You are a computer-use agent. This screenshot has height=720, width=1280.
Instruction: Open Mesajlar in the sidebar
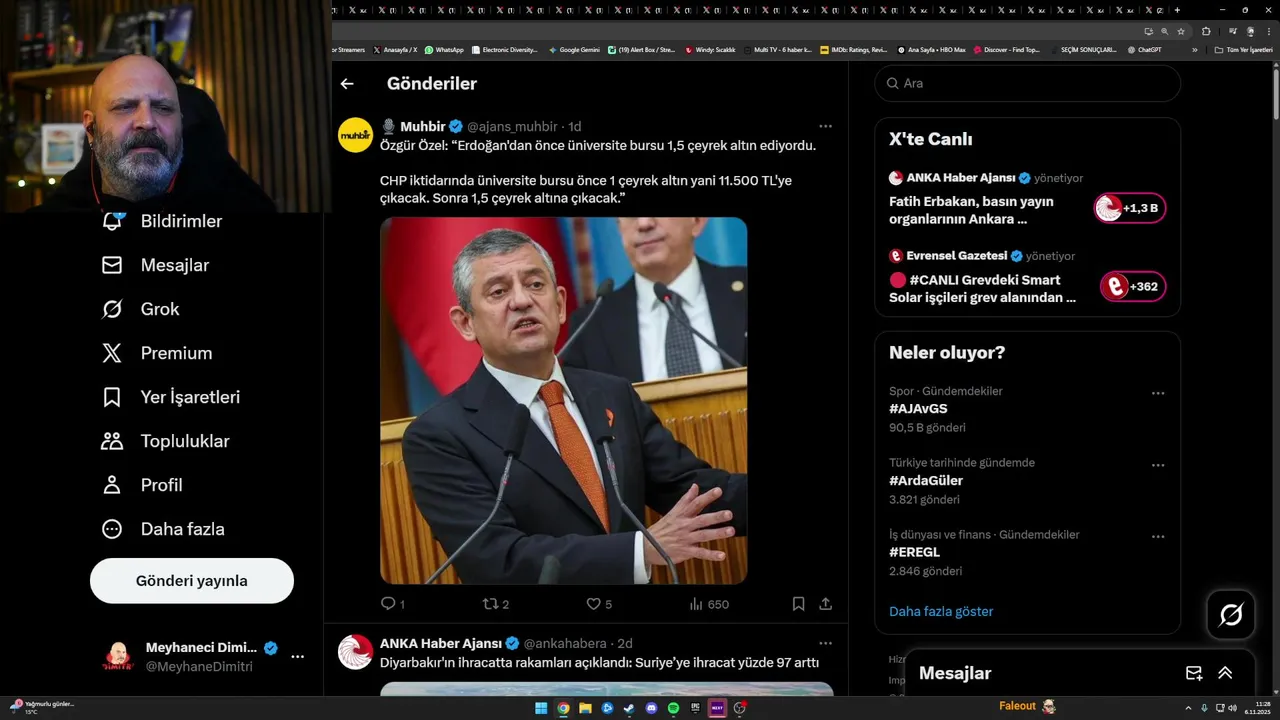click(x=156, y=265)
